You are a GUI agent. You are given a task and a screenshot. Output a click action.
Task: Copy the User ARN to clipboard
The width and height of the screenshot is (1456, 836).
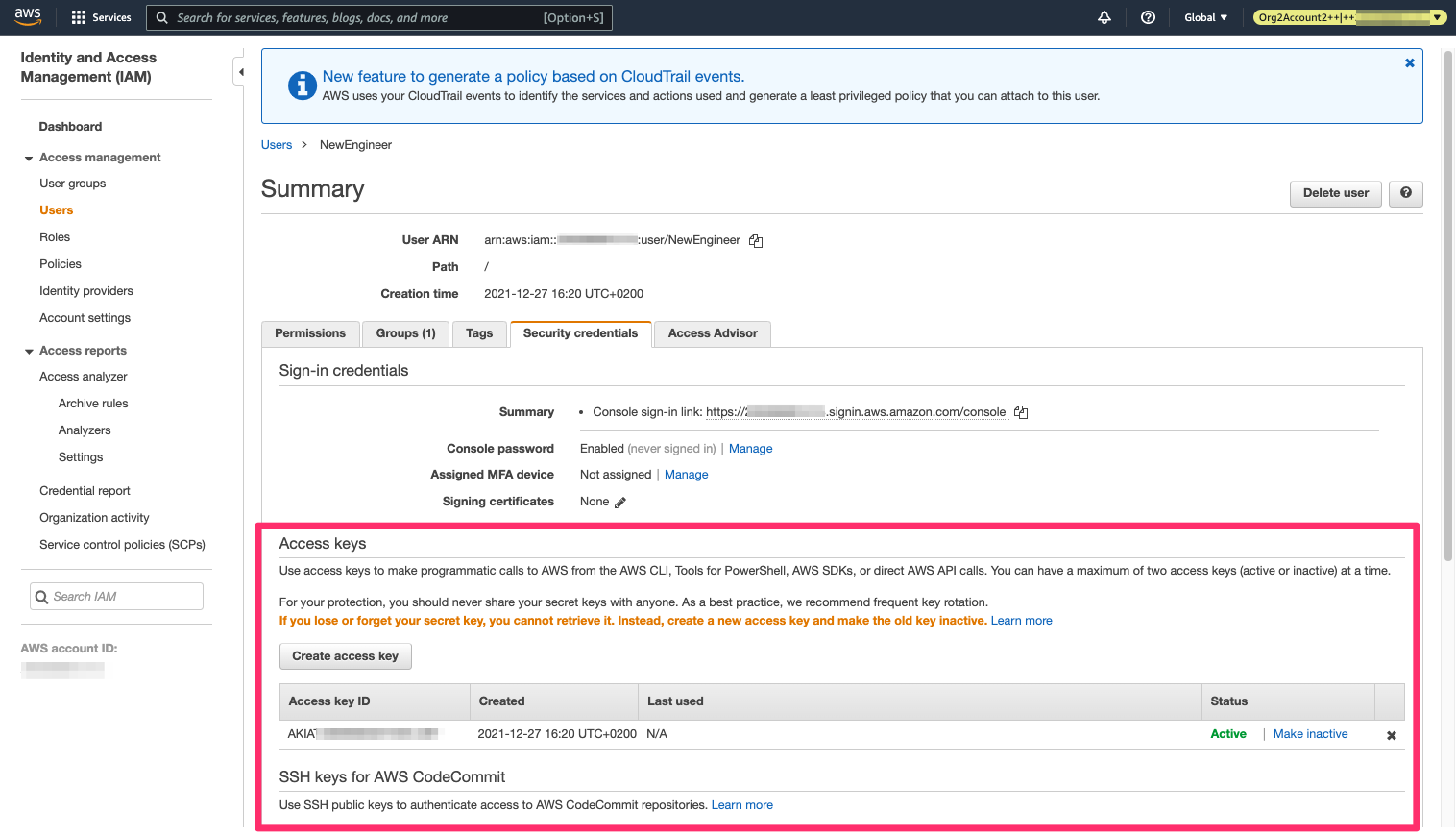[x=756, y=241]
